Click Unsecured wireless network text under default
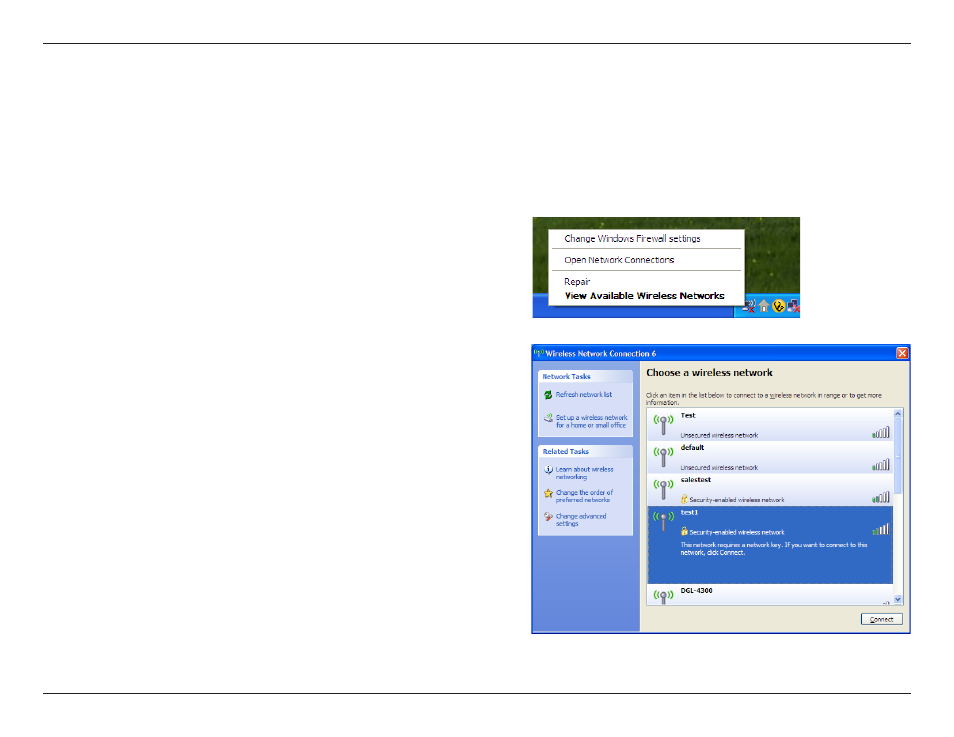Image resolution: width=954 pixels, height=737 pixels. [x=719, y=468]
